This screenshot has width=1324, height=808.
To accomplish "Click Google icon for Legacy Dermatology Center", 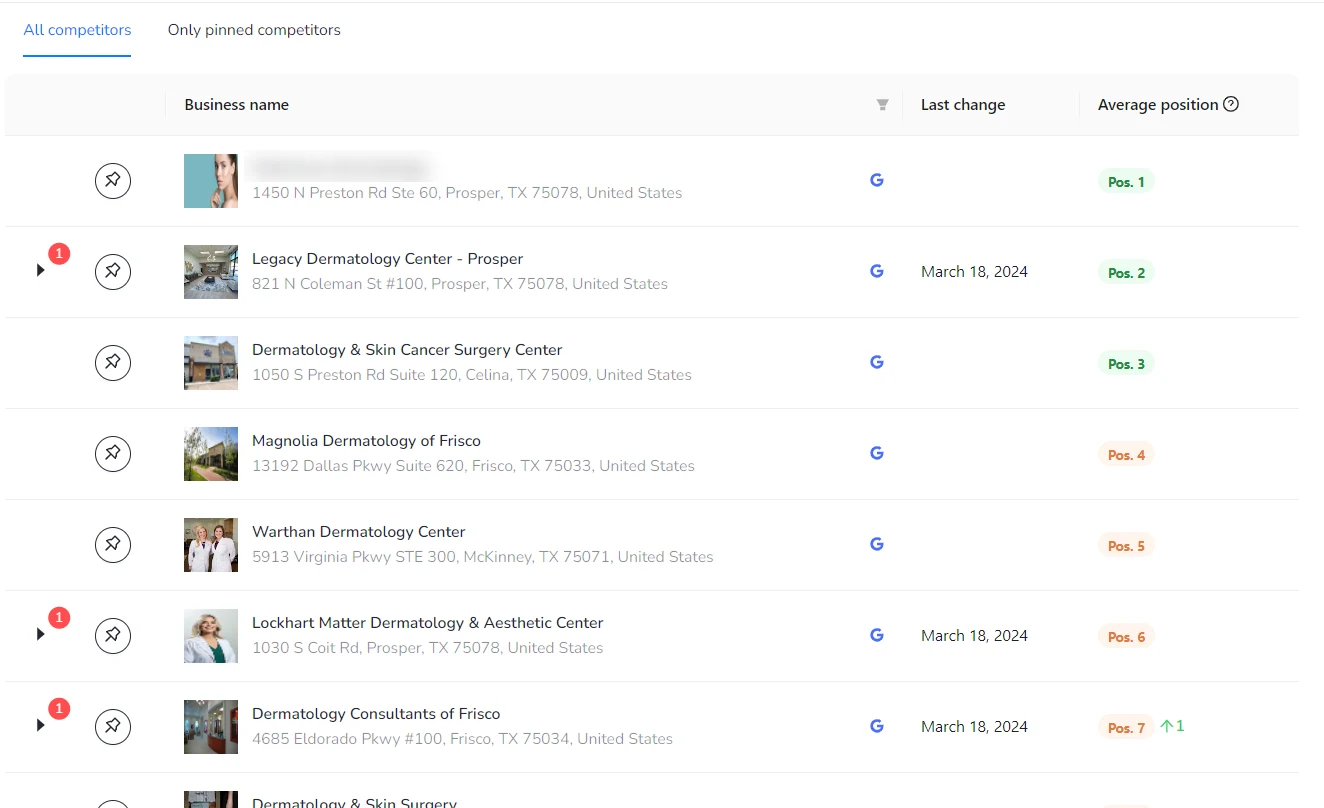I will tap(877, 271).
